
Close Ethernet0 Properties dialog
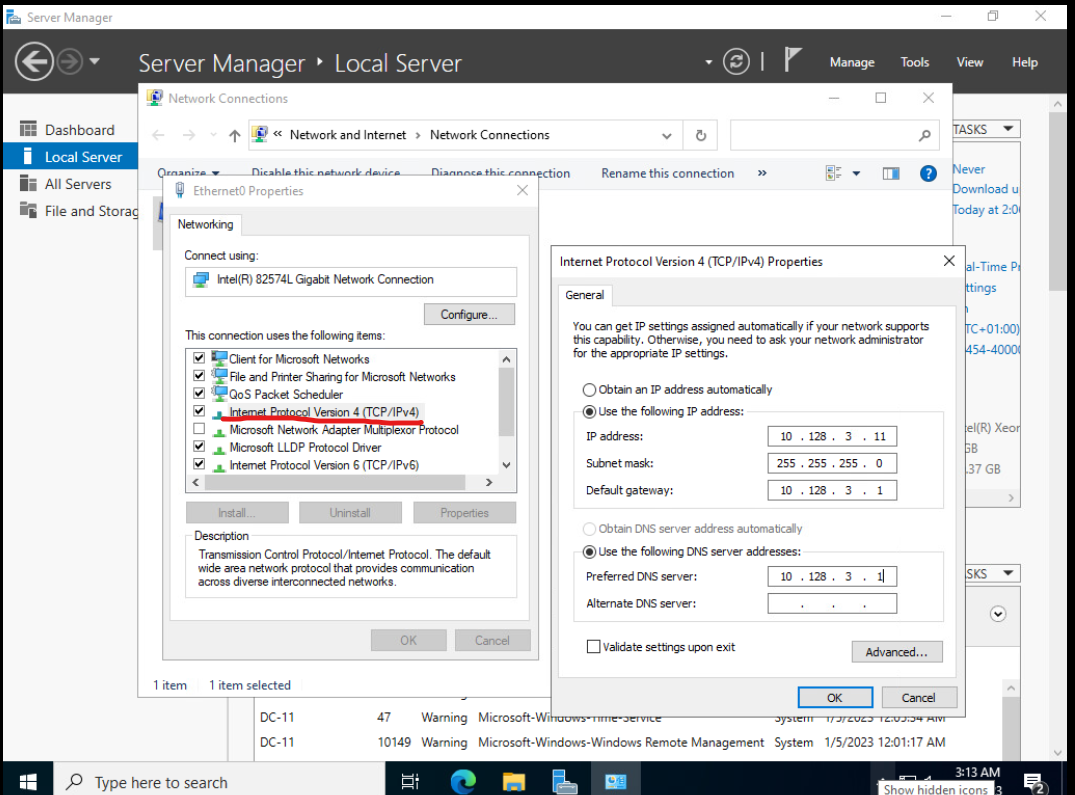tap(522, 190)
